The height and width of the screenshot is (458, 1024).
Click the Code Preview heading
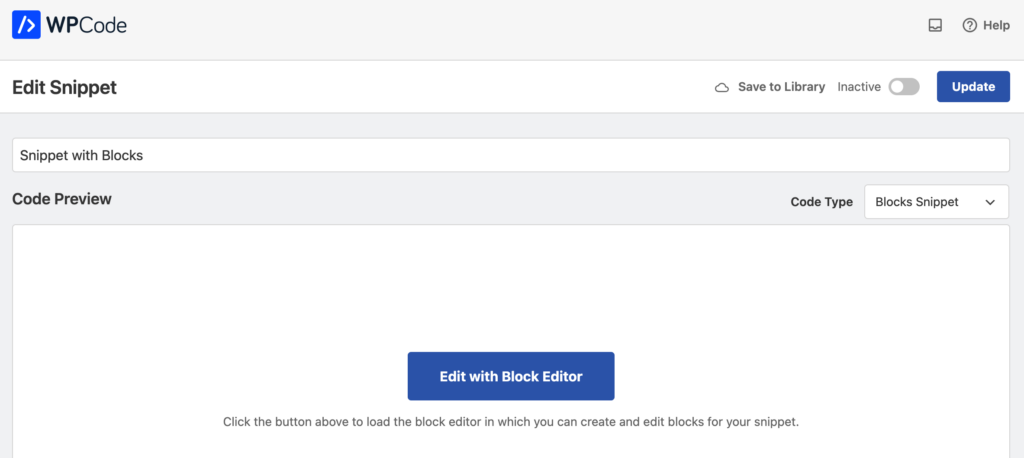pos(62,199)
